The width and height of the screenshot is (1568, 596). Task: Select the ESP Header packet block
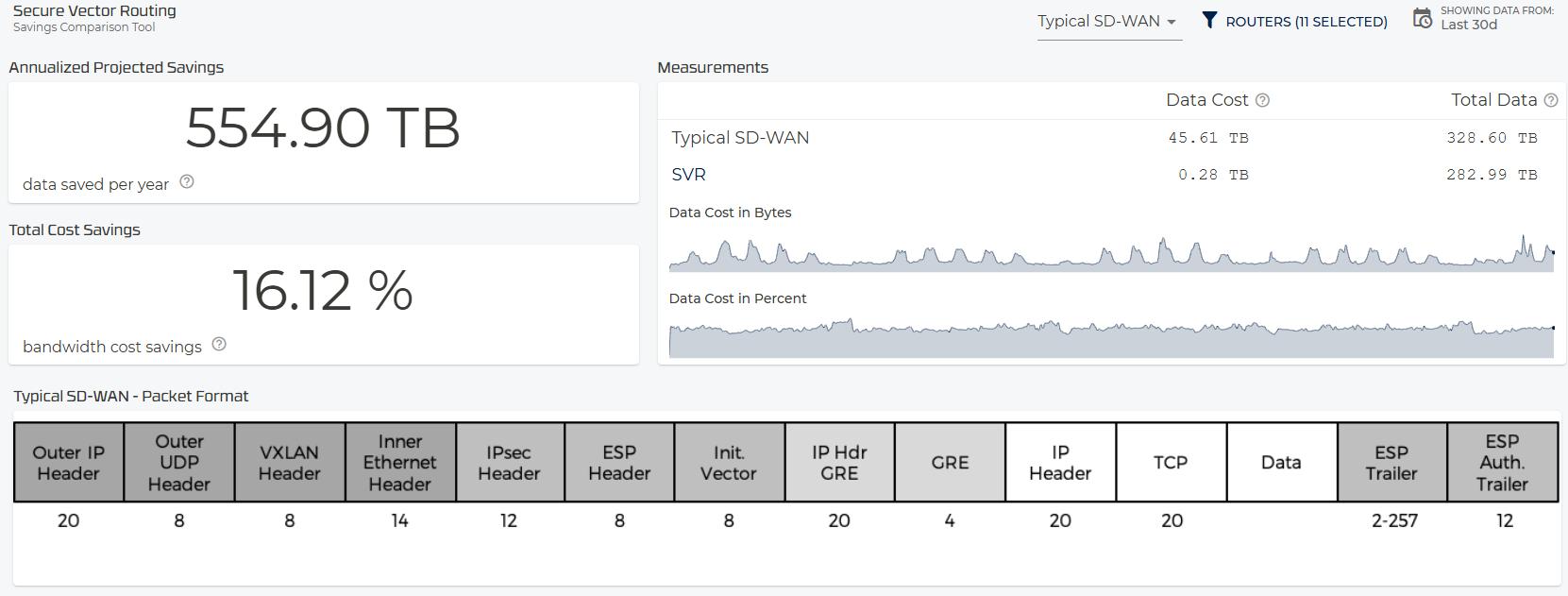619,463
